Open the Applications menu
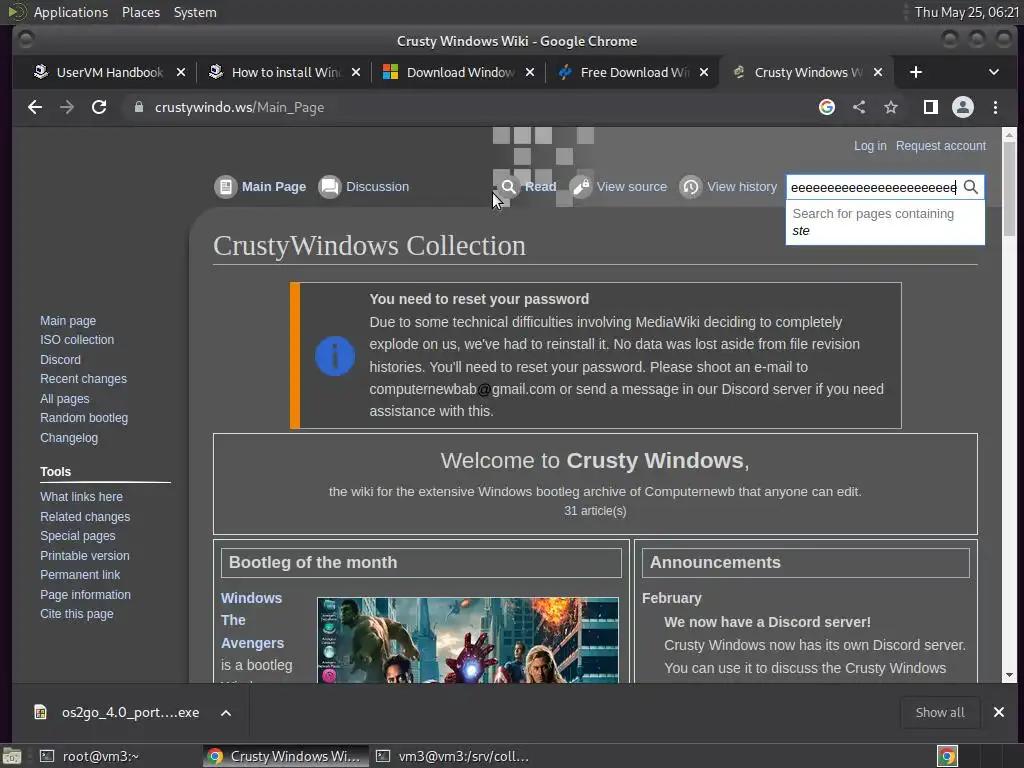Image resolution: width=1024 pixels, height=768 pixels. coord(71,12)
